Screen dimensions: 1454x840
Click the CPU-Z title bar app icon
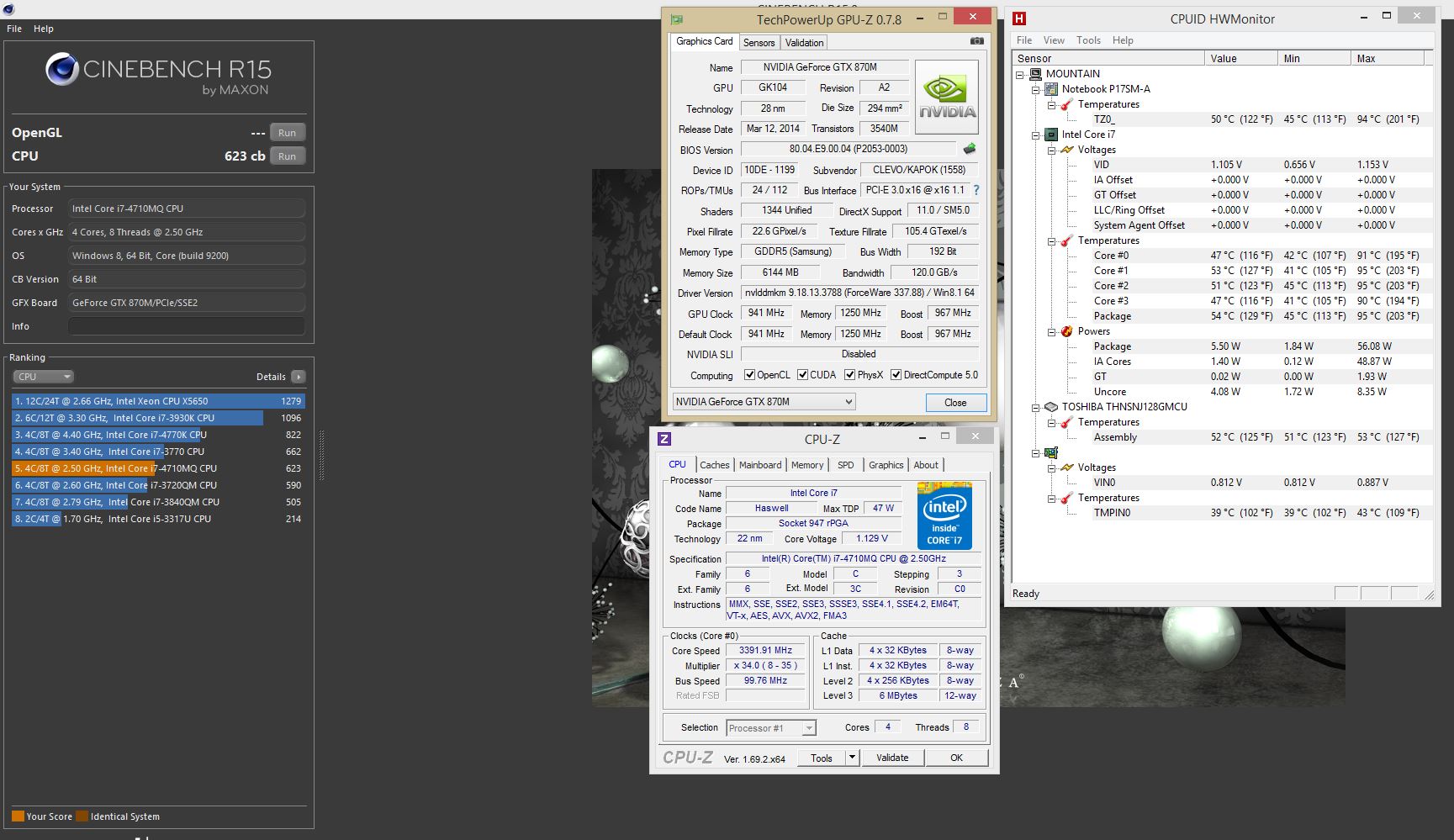[664, 438]
